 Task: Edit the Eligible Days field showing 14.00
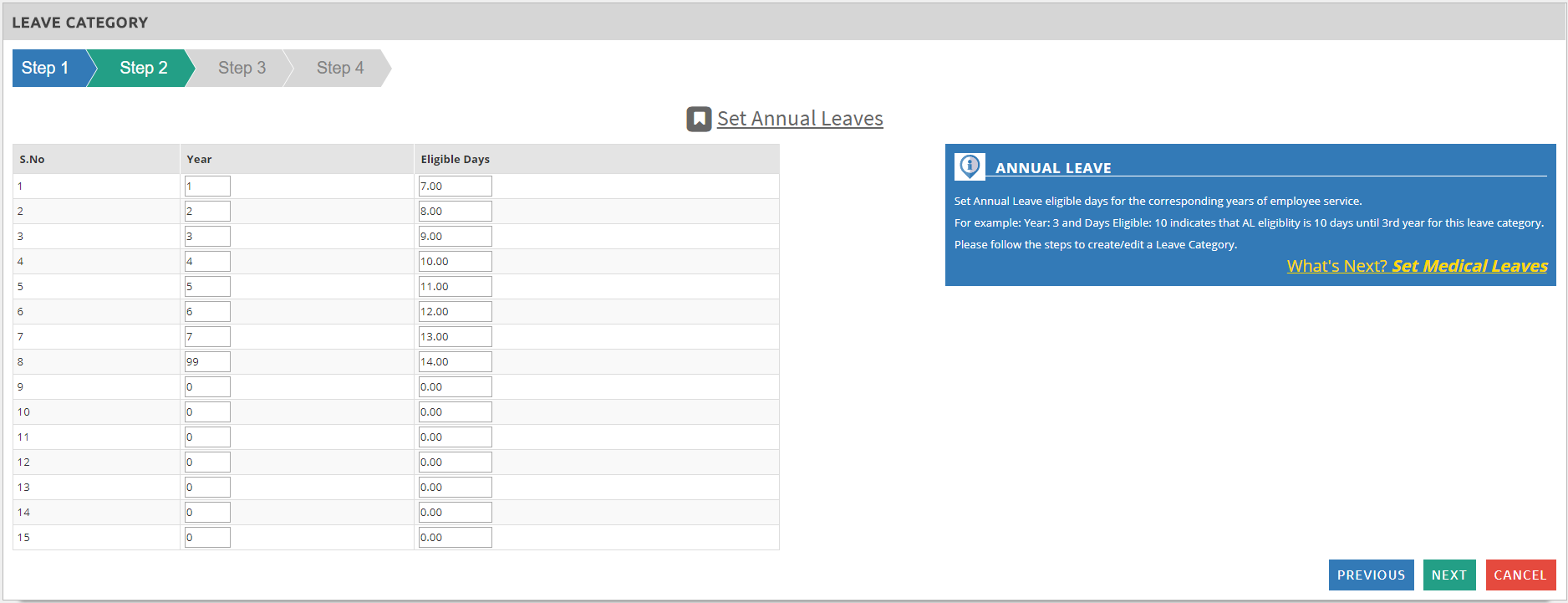455,361
